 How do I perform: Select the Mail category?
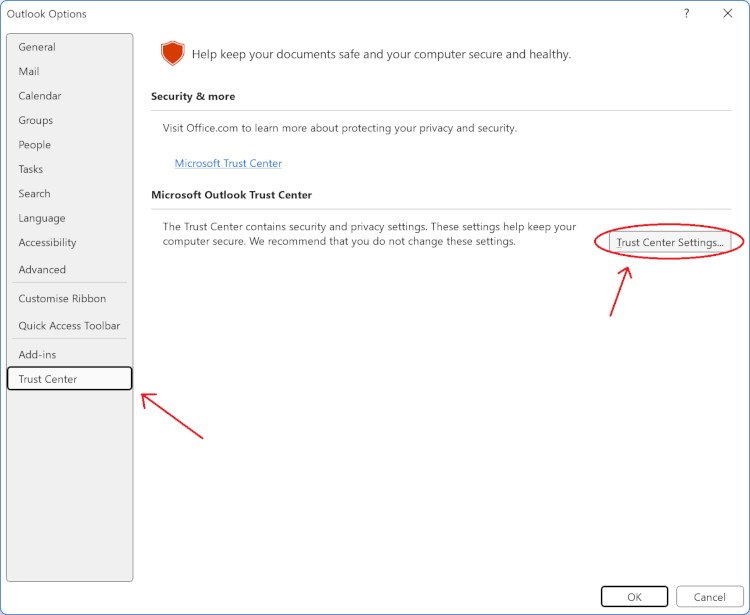[x=69, y=71]
